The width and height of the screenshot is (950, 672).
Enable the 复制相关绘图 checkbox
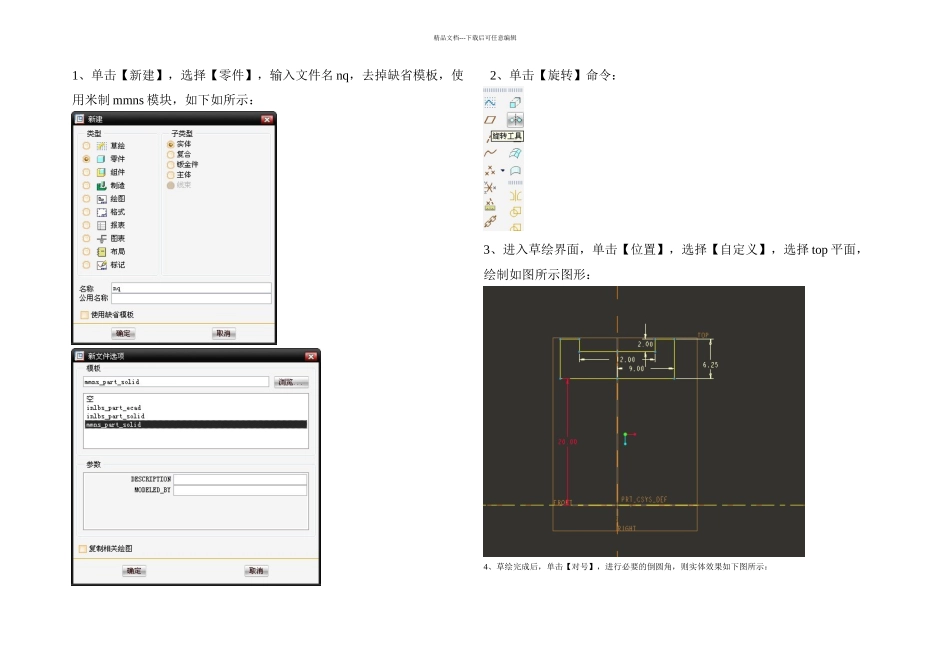click(x=83, y=548)
